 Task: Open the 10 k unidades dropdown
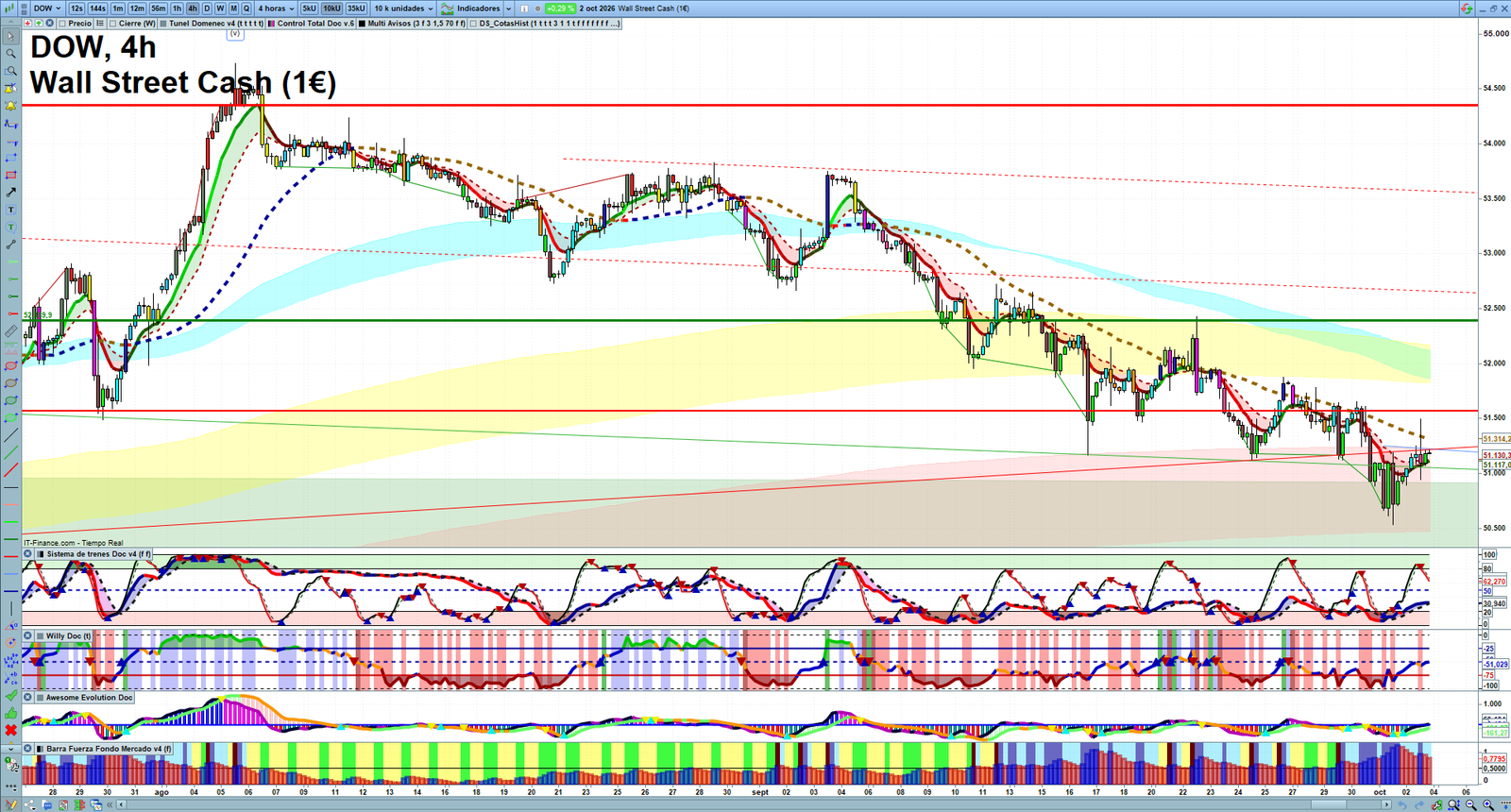coord(403,8)
